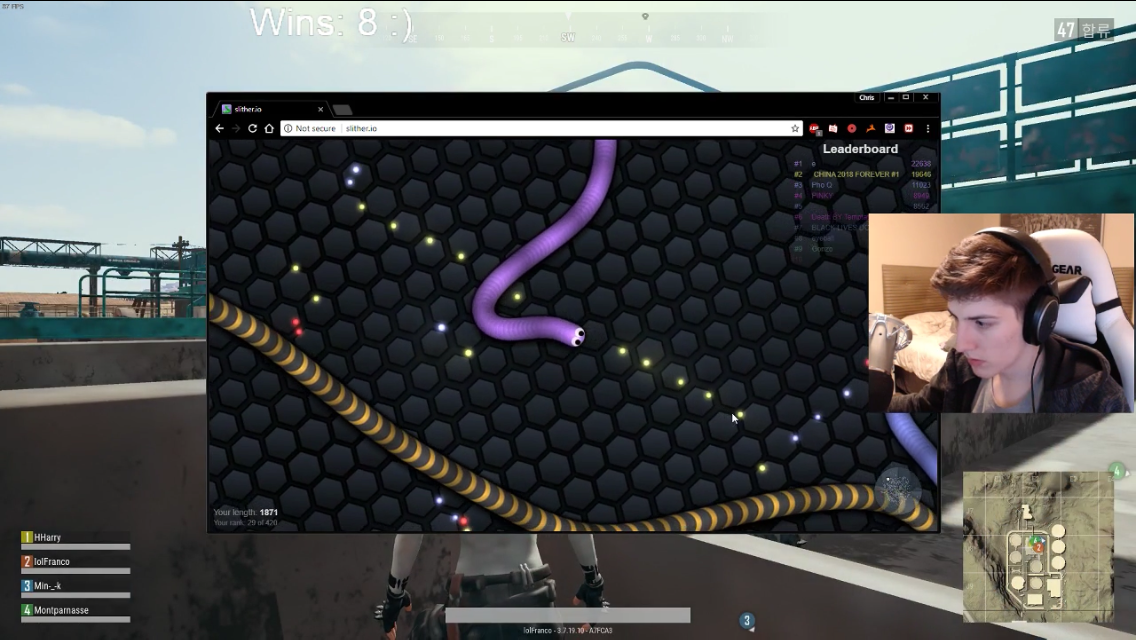Click the Leaderboard heading
Screen dimensions: 1136x640
(x=860, y=149)
